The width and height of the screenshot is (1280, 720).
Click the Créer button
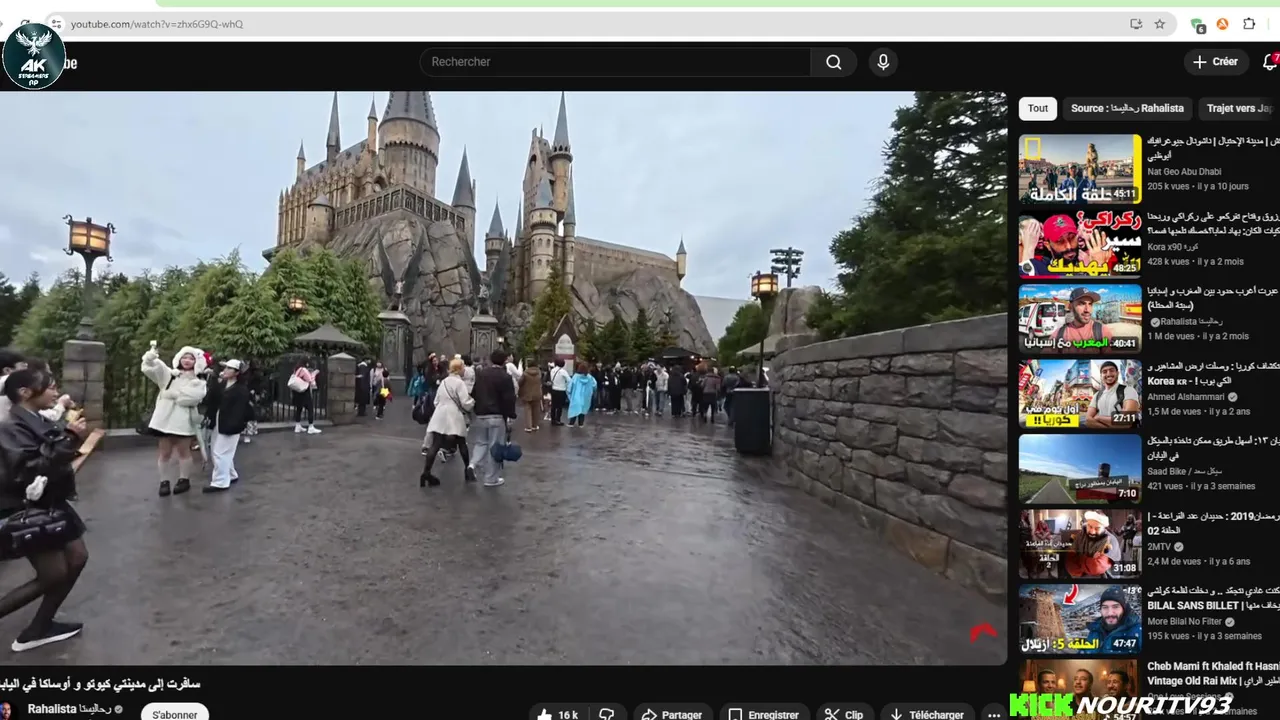pyautogui.click(x=1216, y=62)
